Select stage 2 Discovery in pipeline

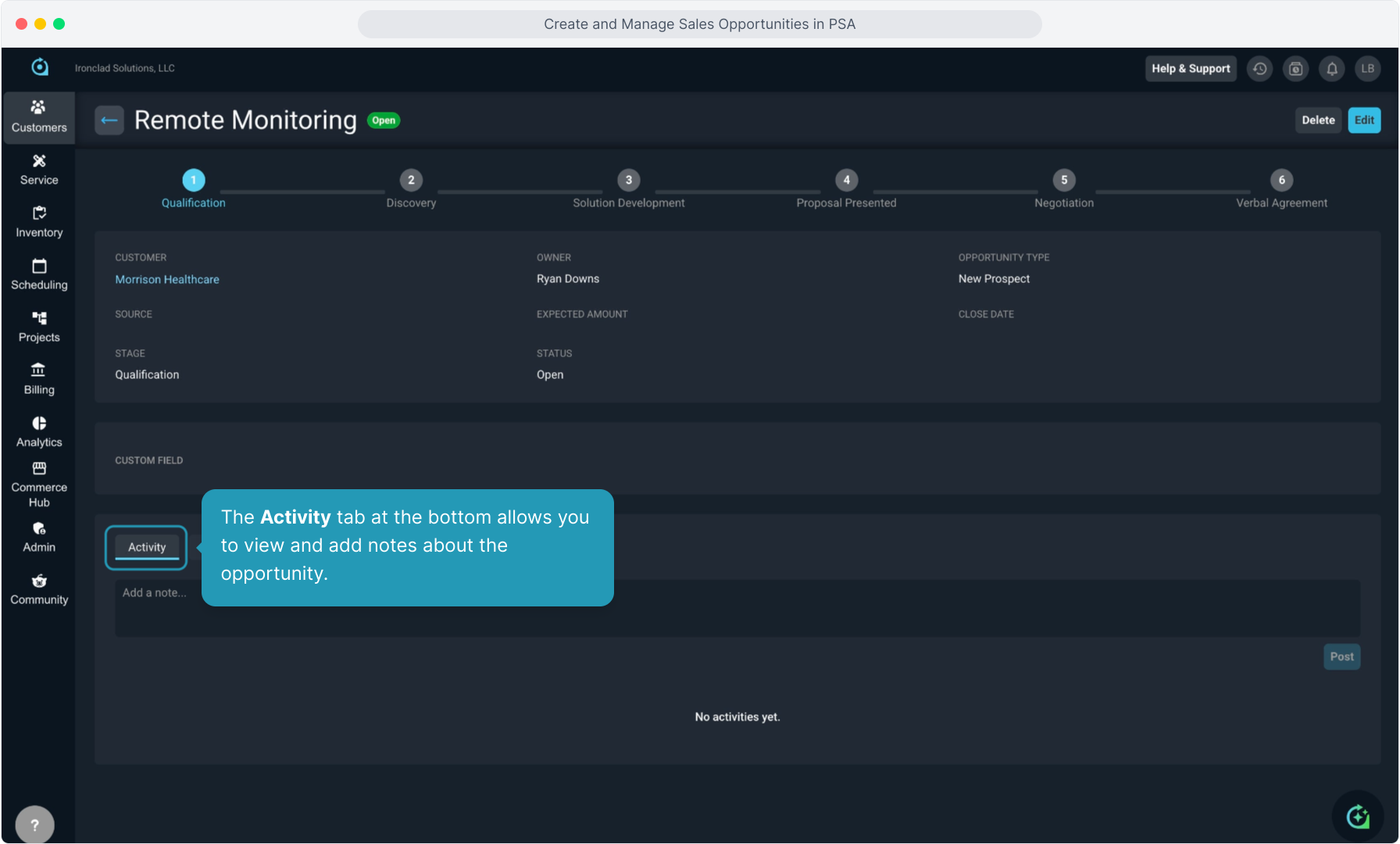click(411, 181)
